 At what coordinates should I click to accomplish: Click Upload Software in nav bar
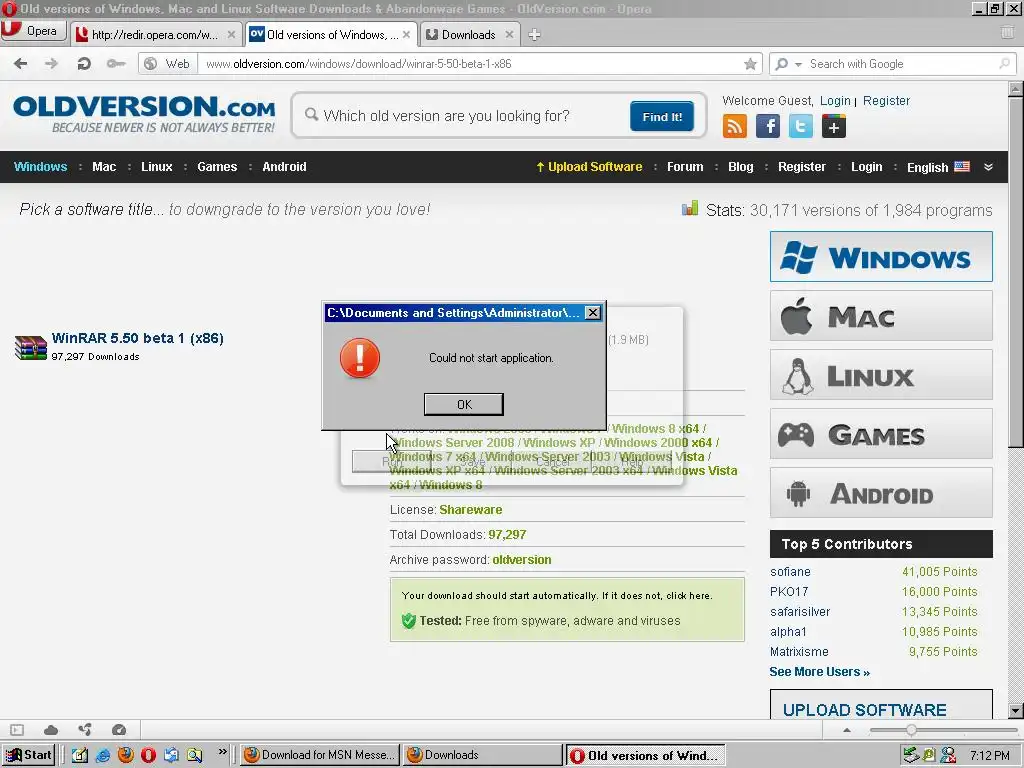(x=589, y=167)
